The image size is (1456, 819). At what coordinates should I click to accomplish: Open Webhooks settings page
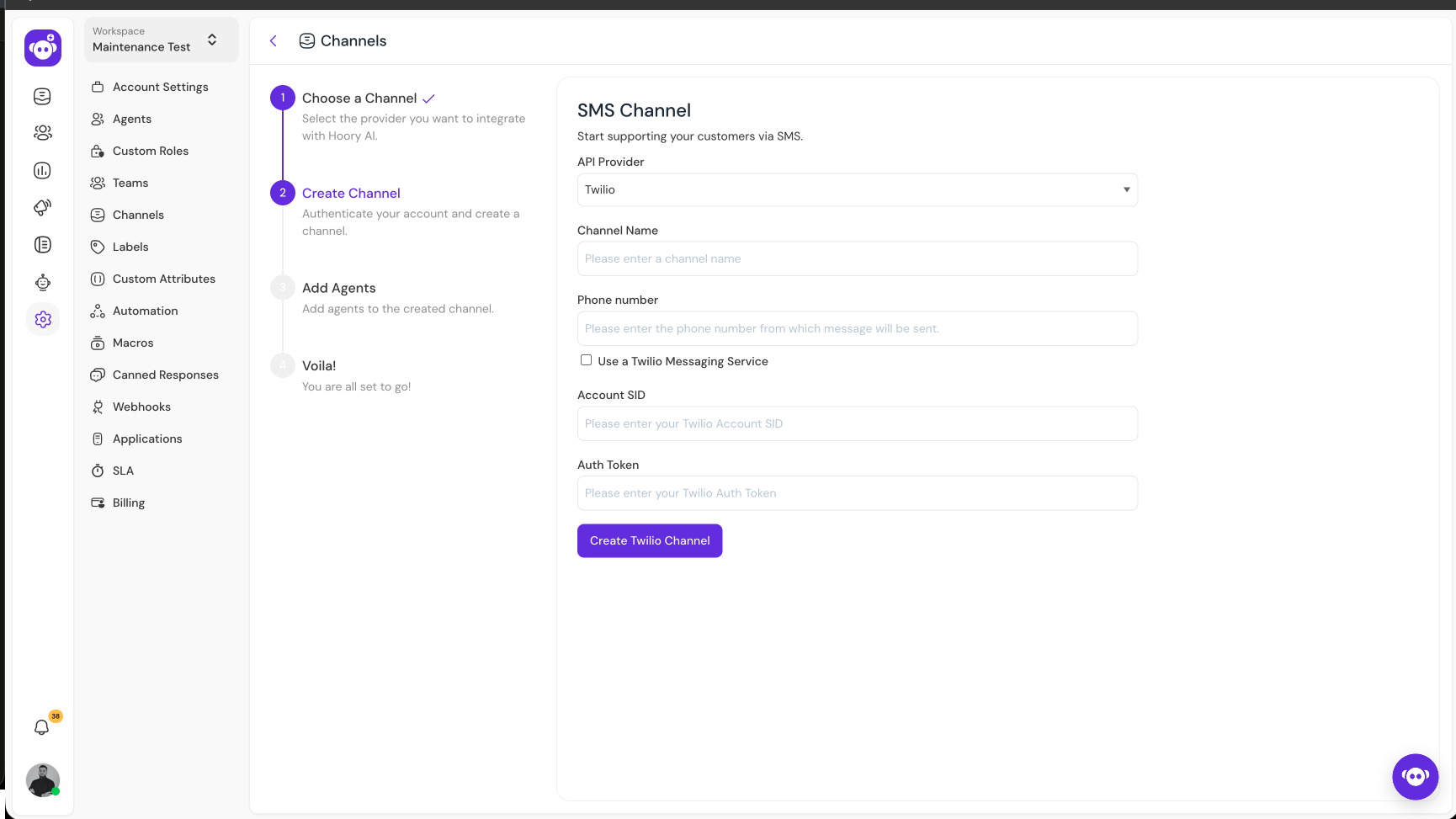point(141,407)
